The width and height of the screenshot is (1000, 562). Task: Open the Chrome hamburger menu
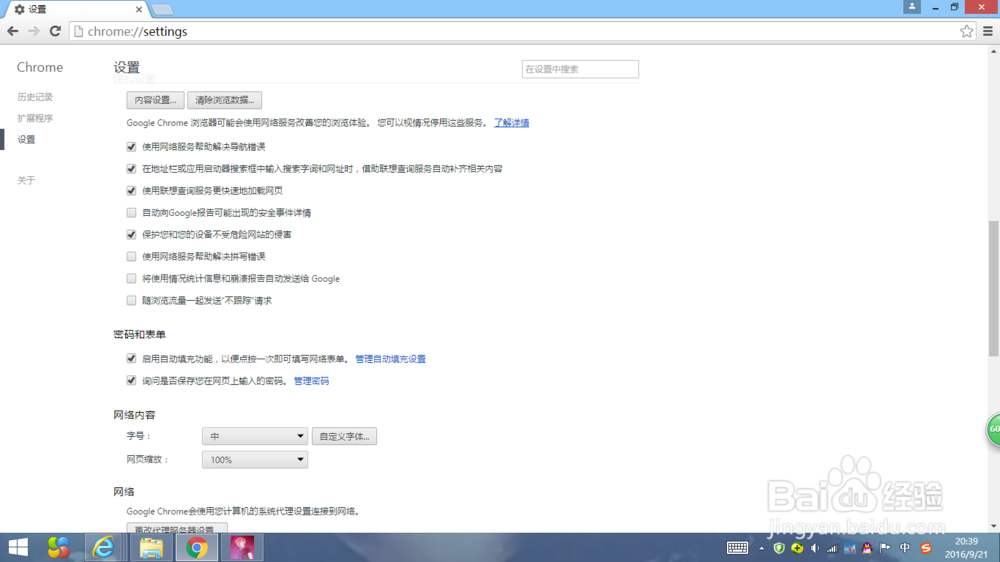[x=988, y=31]
